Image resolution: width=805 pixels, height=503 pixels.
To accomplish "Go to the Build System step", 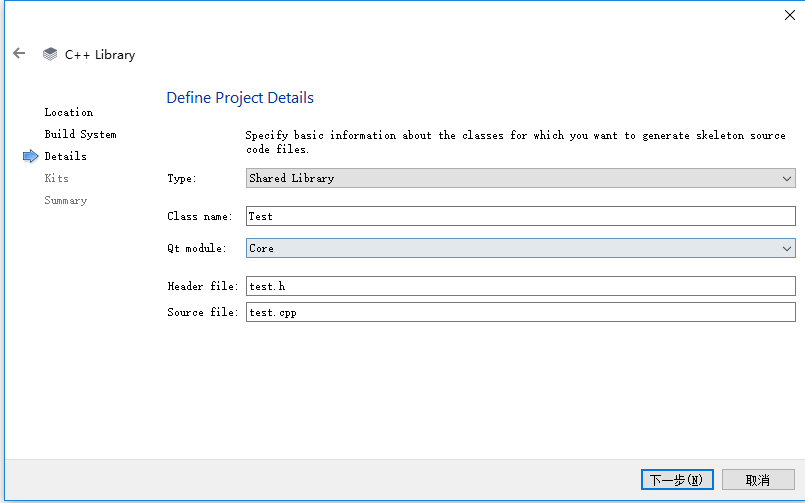I will click(80, 134).
